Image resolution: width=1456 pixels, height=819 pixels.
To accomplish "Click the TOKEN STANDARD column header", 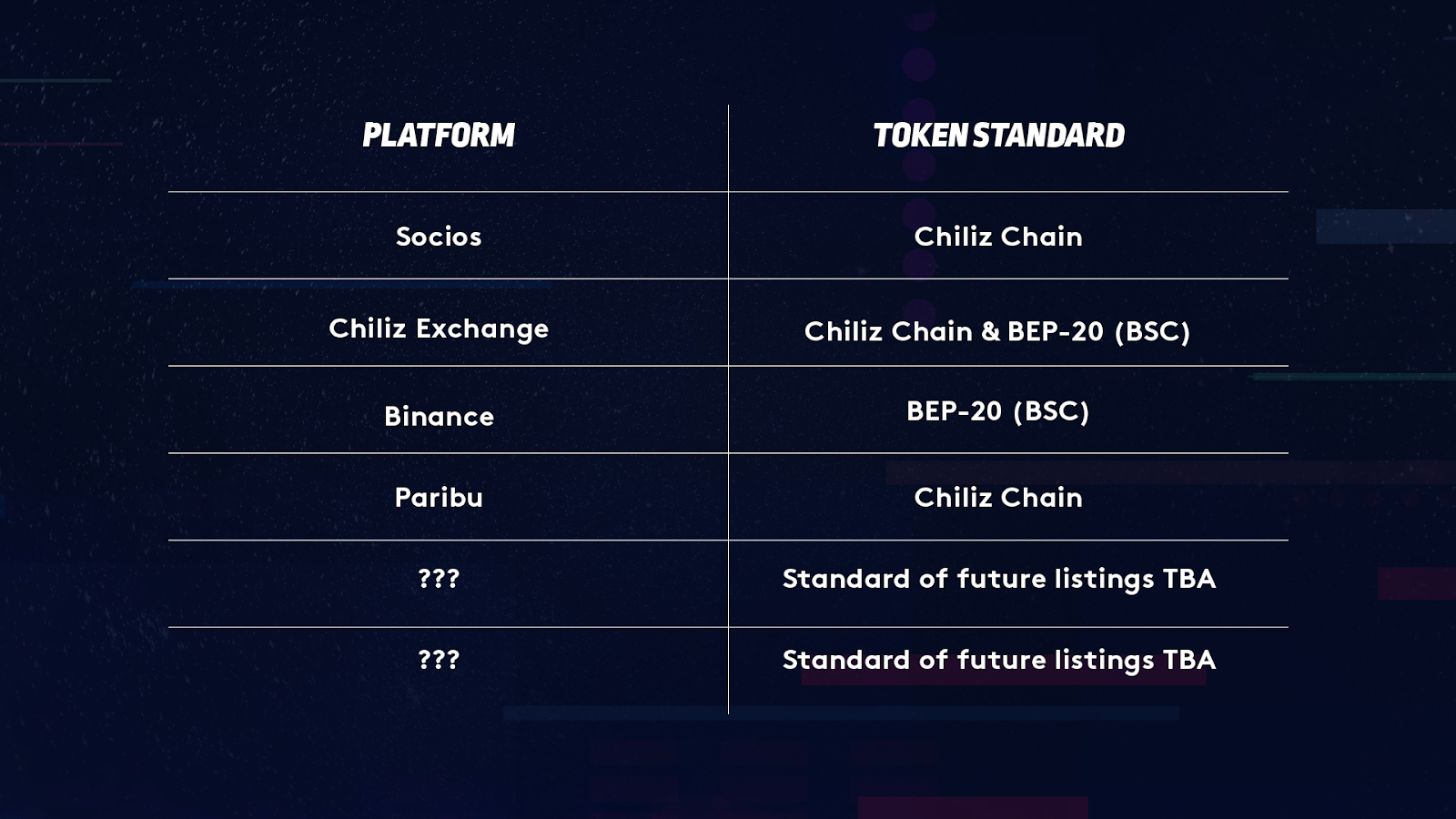I will [x=999, y=136].
